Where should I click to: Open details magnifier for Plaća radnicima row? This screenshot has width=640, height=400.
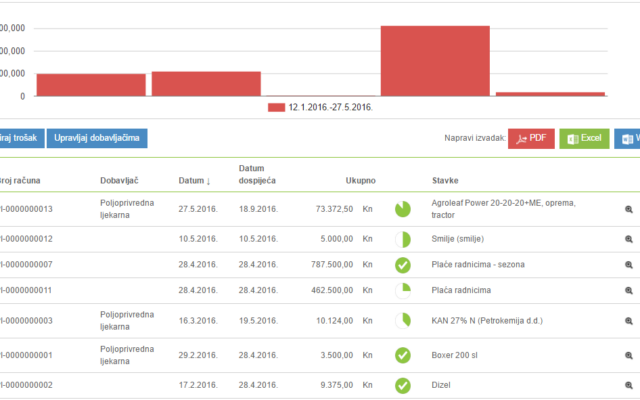(x=629, y=291)
